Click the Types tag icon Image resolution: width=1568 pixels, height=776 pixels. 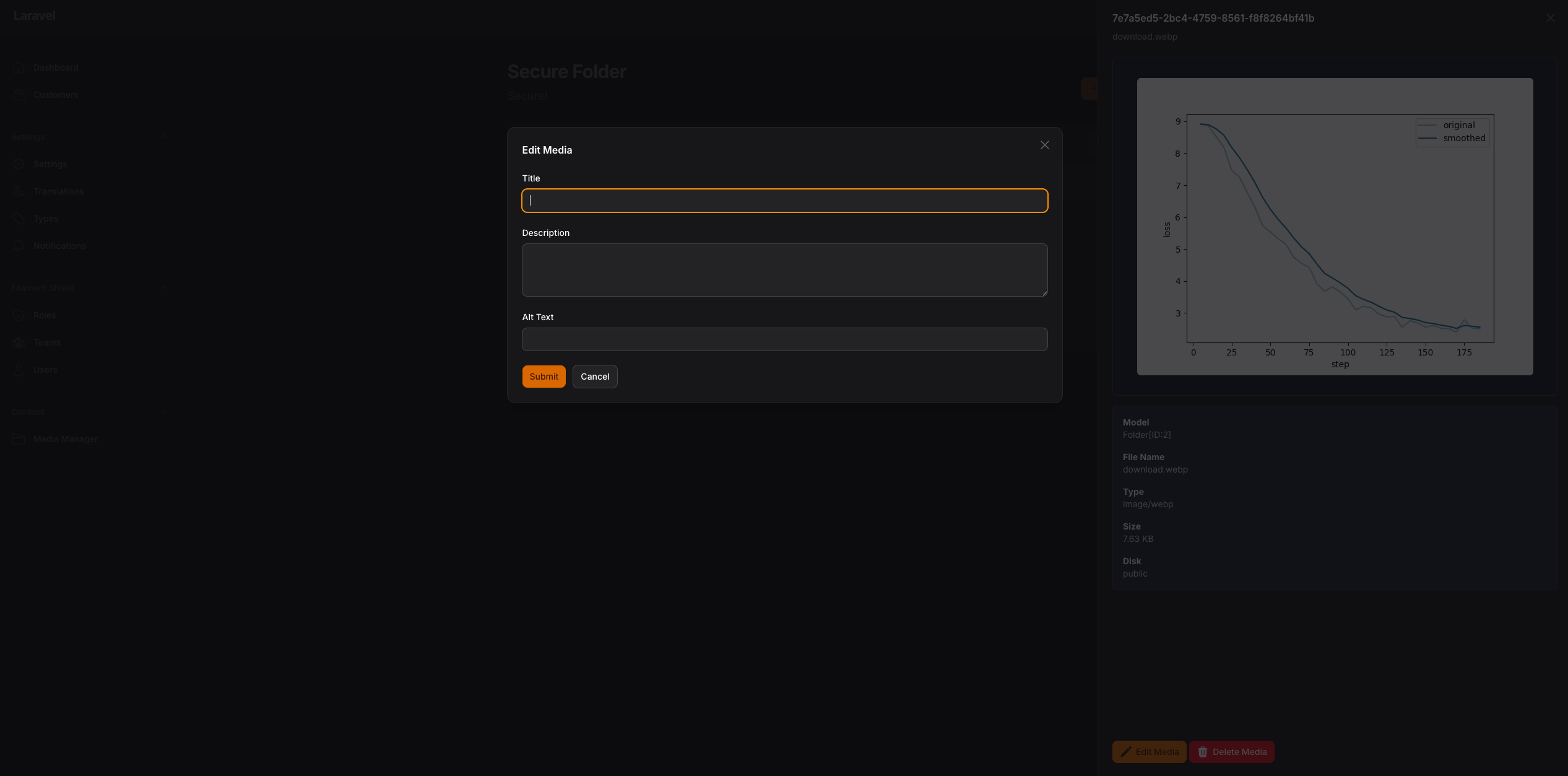19,219
